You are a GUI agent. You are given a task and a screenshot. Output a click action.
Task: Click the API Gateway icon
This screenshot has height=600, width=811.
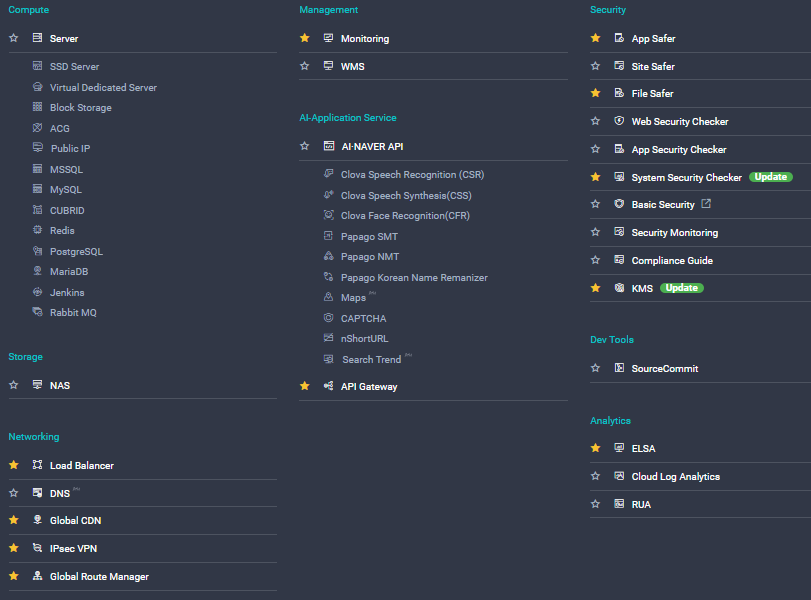click(328, 386)
